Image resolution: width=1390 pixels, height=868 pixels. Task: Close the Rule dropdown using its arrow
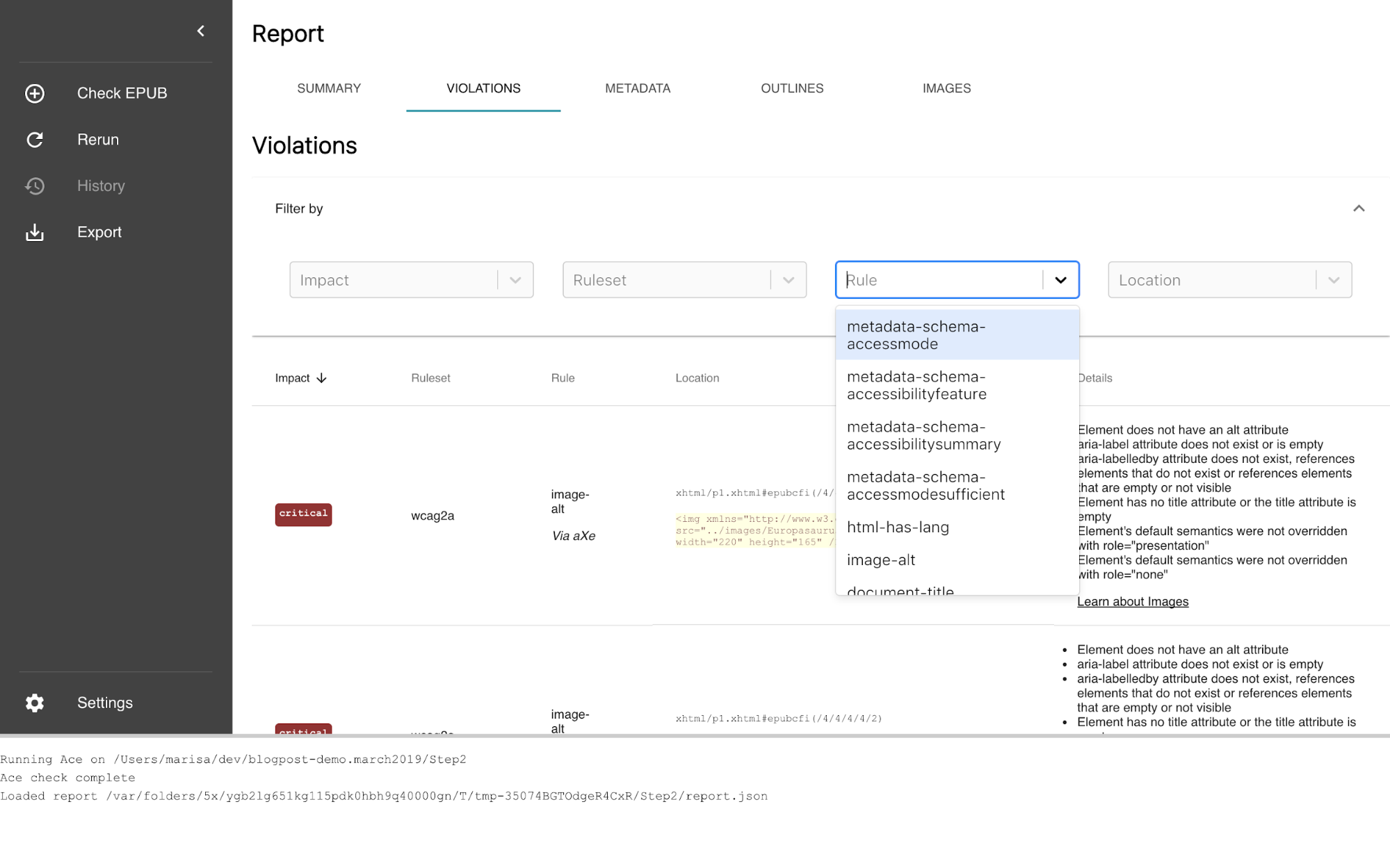[1060, 280]
